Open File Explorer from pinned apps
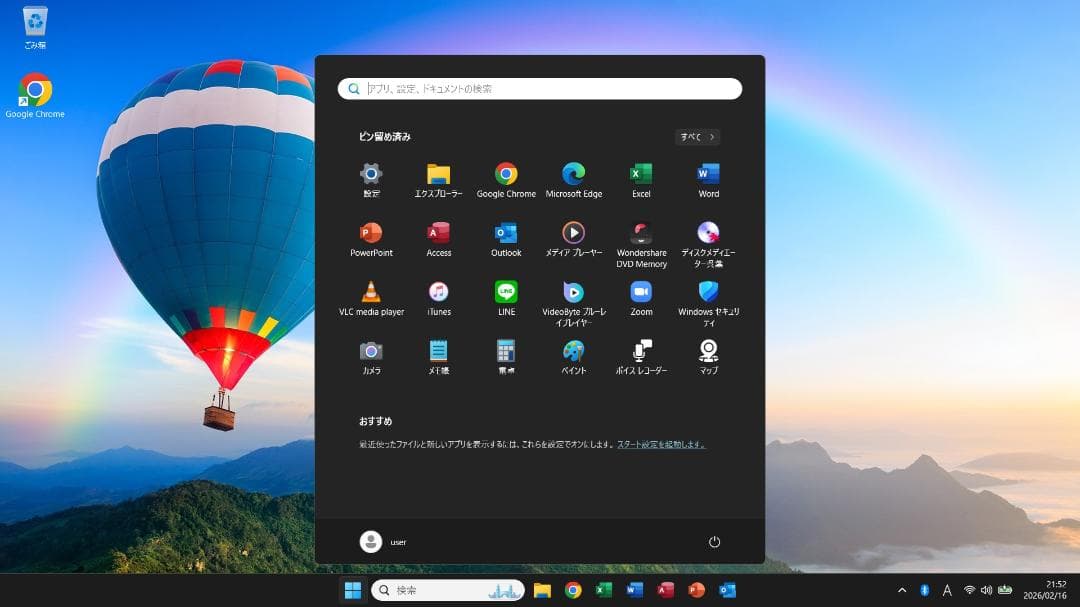The image size is (1080, 607). click(x=439, y=181)
